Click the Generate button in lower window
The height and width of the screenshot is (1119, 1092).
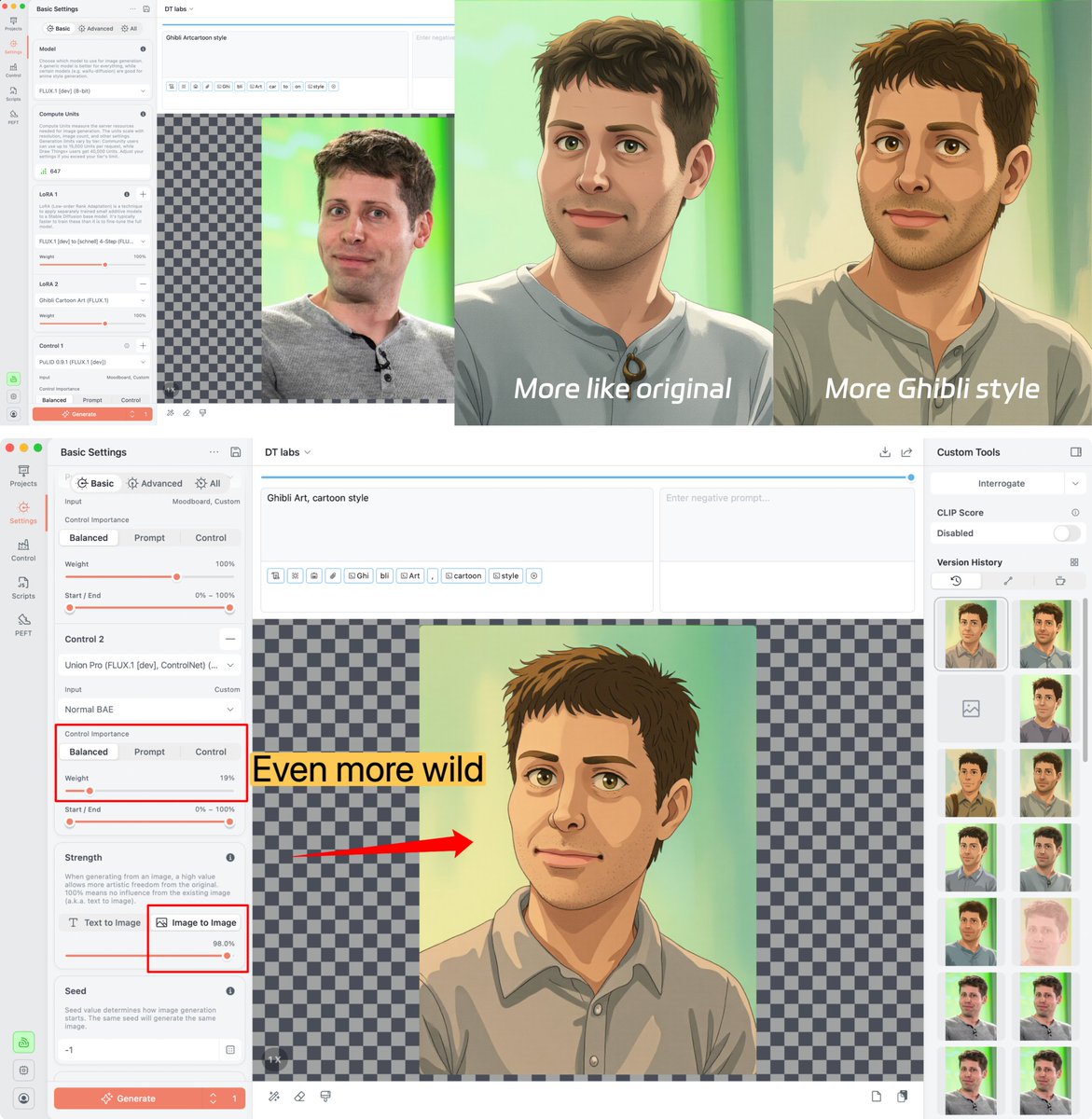[128, 1098]
